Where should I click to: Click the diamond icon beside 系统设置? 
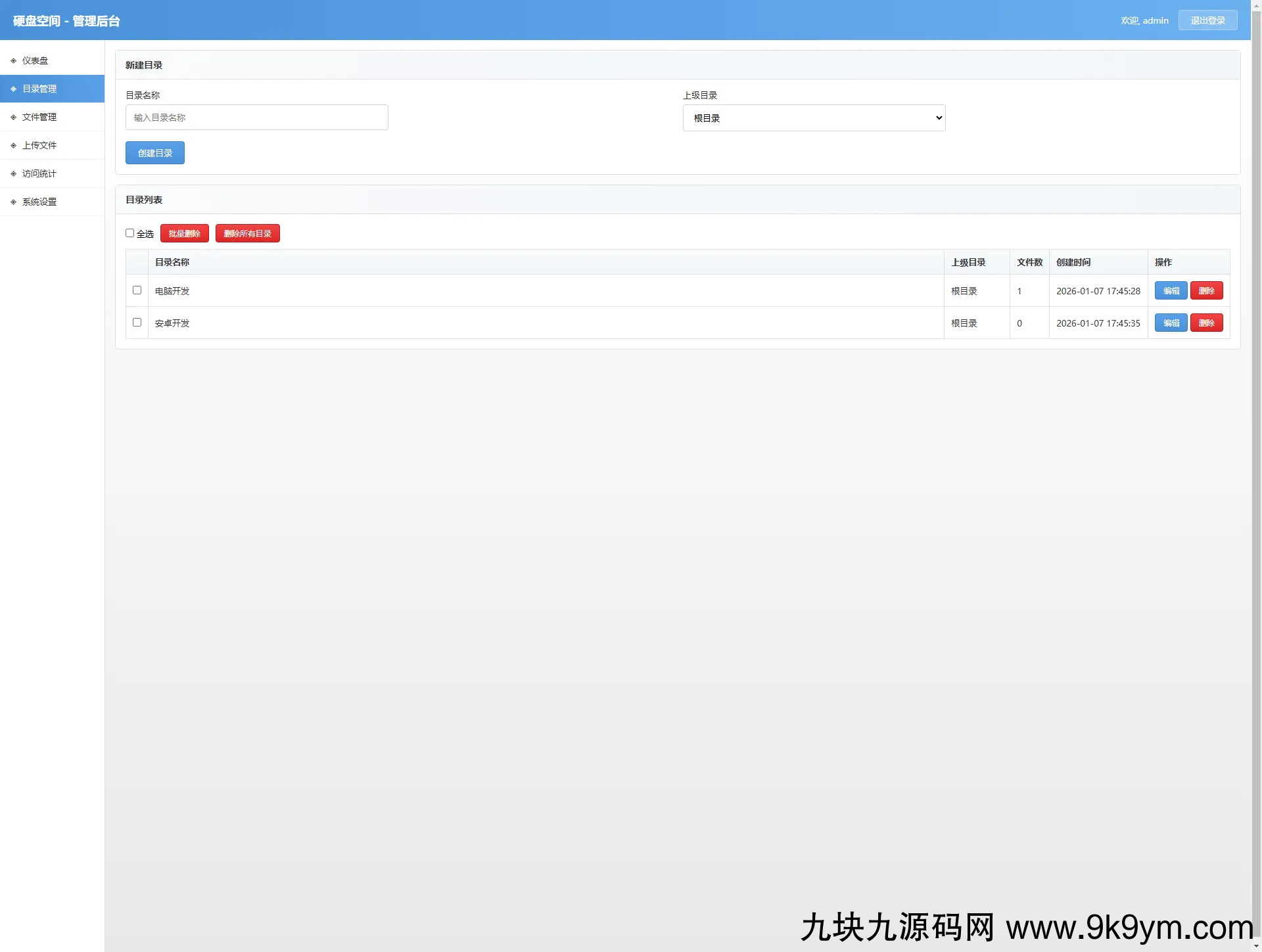point(13,202)
